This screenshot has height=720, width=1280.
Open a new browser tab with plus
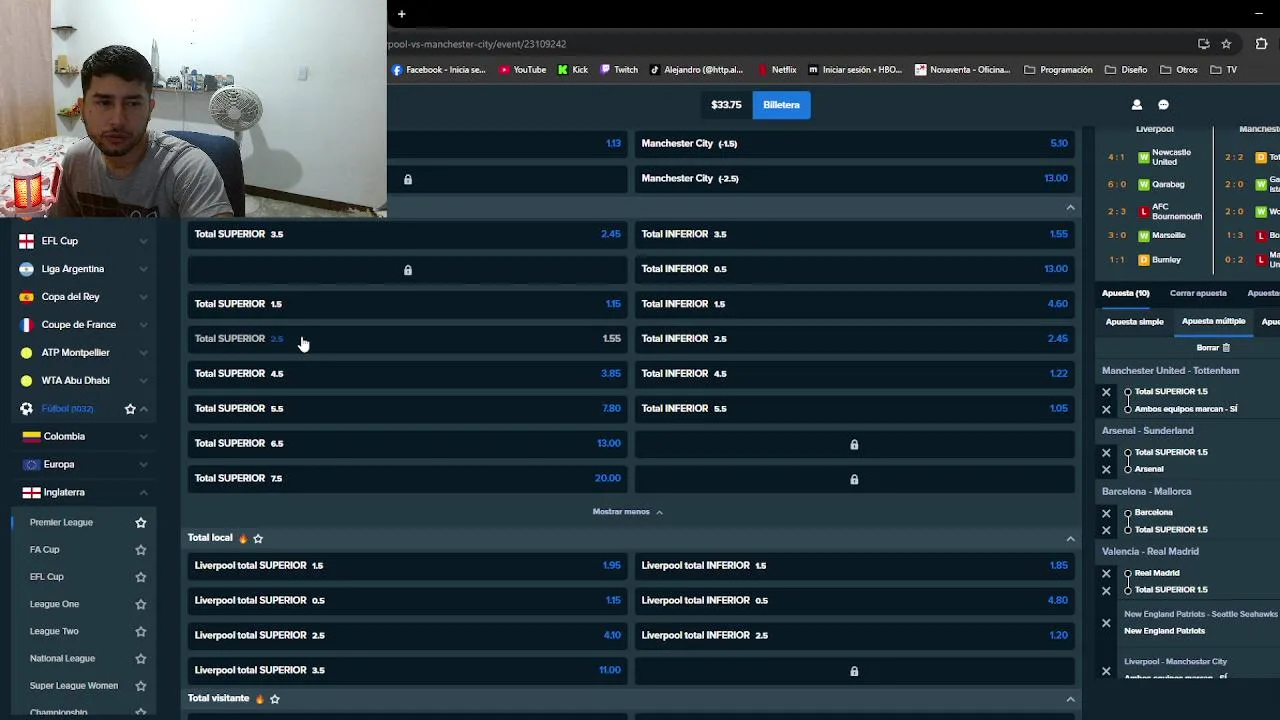[x=401, y=14]
